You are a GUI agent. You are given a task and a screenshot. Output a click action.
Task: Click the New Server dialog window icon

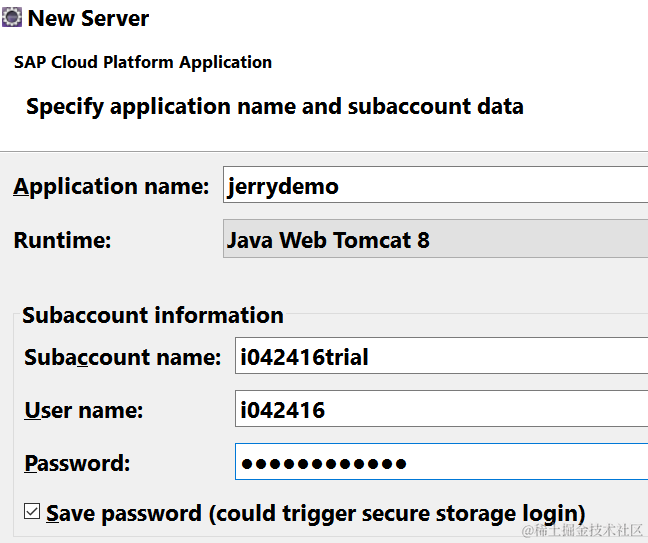point(12,18)
